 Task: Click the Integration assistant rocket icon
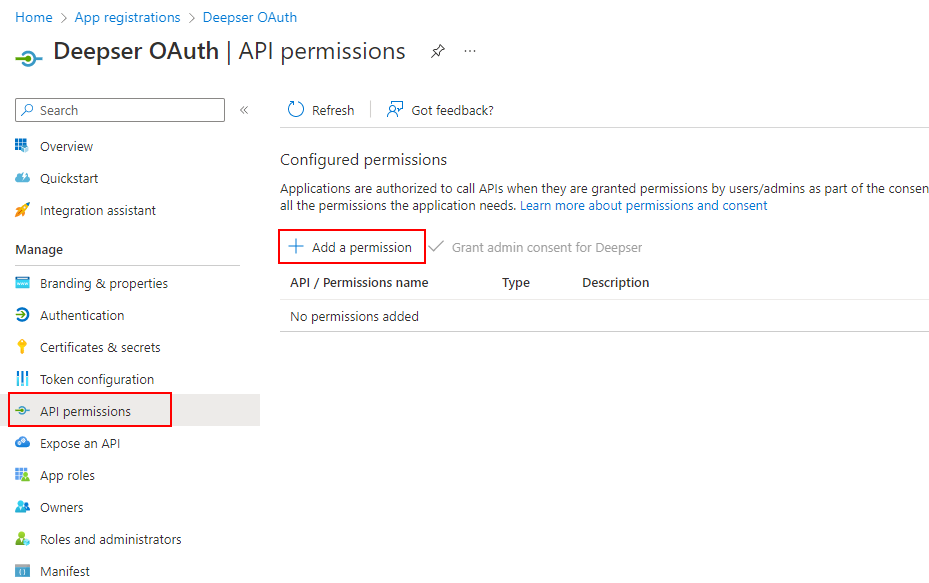tap(22, 210)
